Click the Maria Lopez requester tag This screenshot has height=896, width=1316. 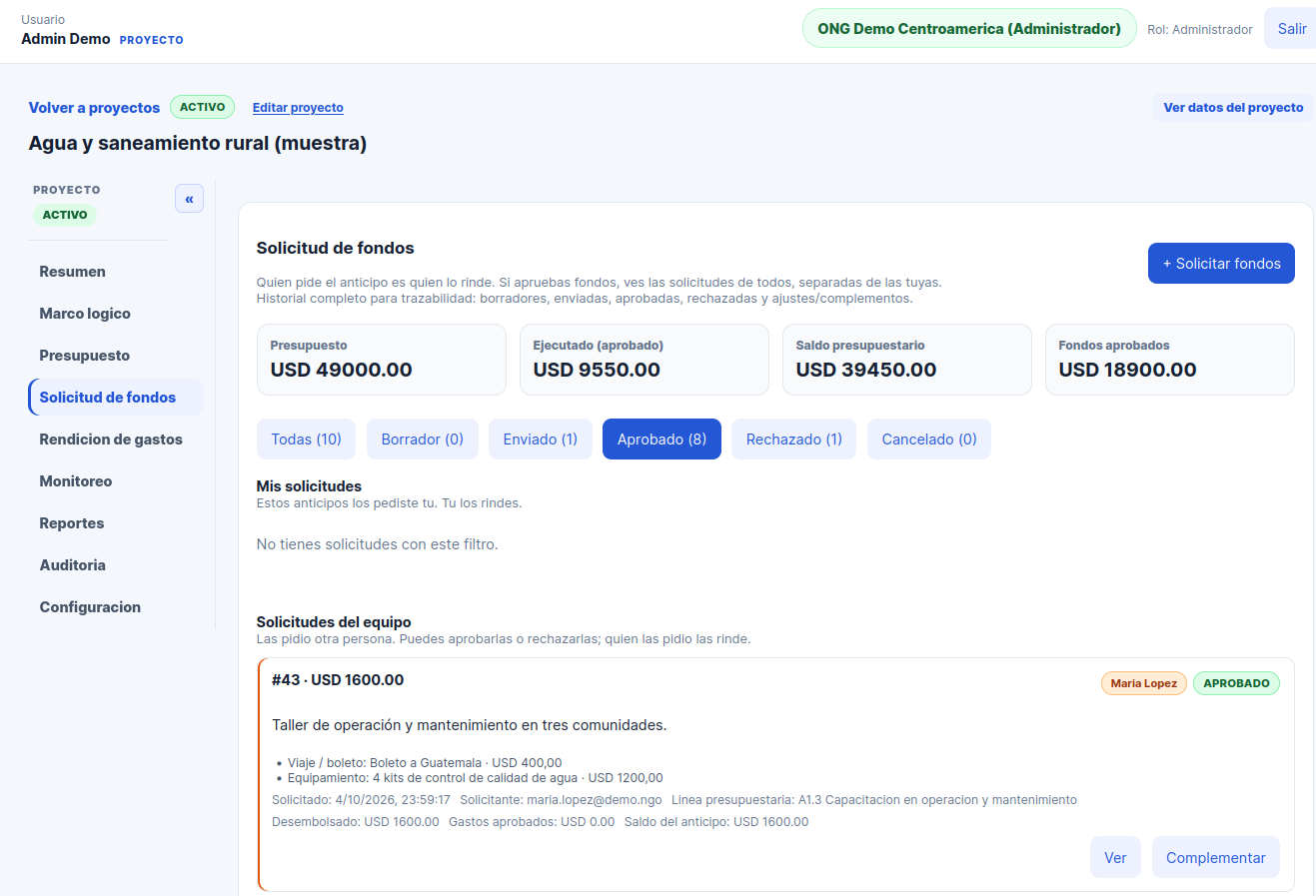[1144, 683]
